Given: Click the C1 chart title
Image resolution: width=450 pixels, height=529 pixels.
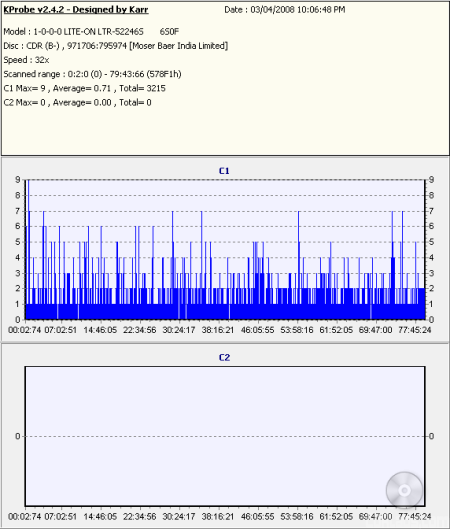Looking at the screenshot, I should [x=224, y=171].
